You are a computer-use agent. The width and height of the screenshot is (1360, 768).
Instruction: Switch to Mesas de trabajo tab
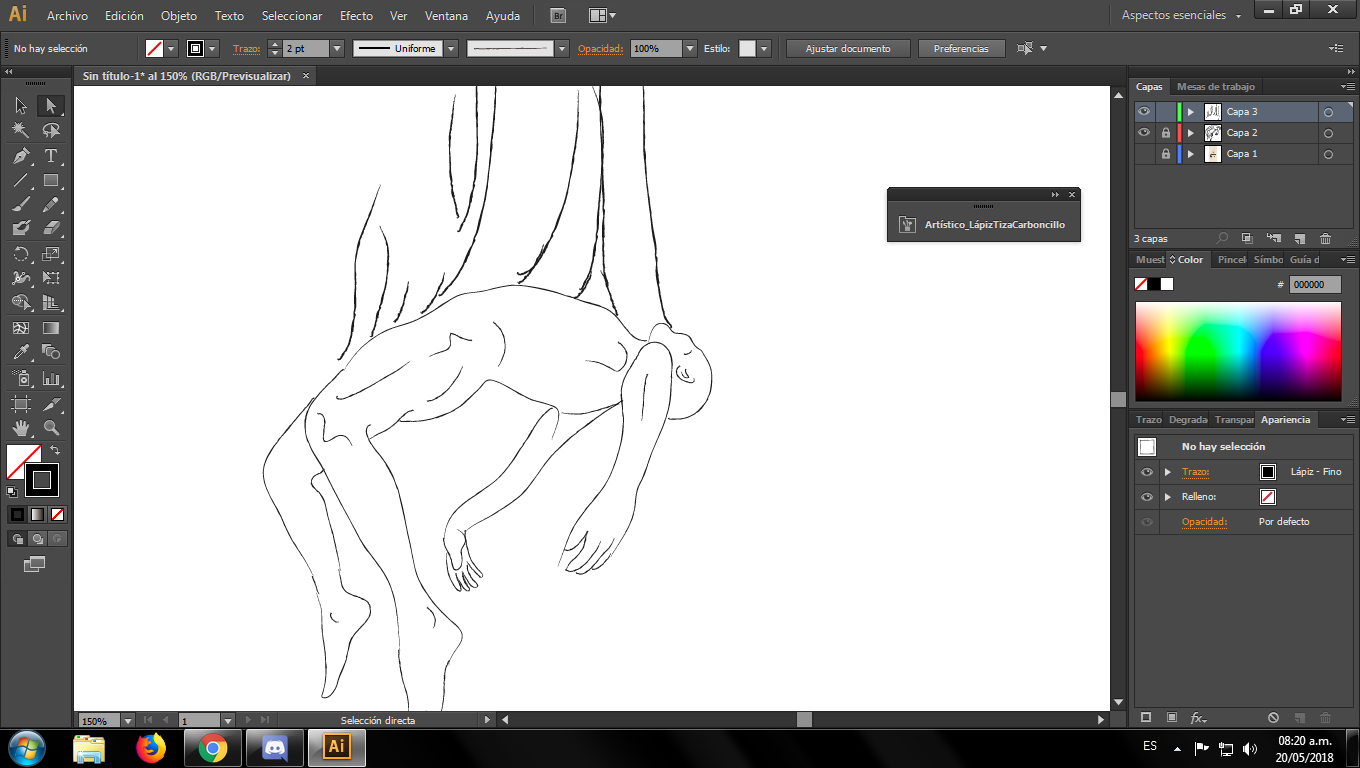1215,87
